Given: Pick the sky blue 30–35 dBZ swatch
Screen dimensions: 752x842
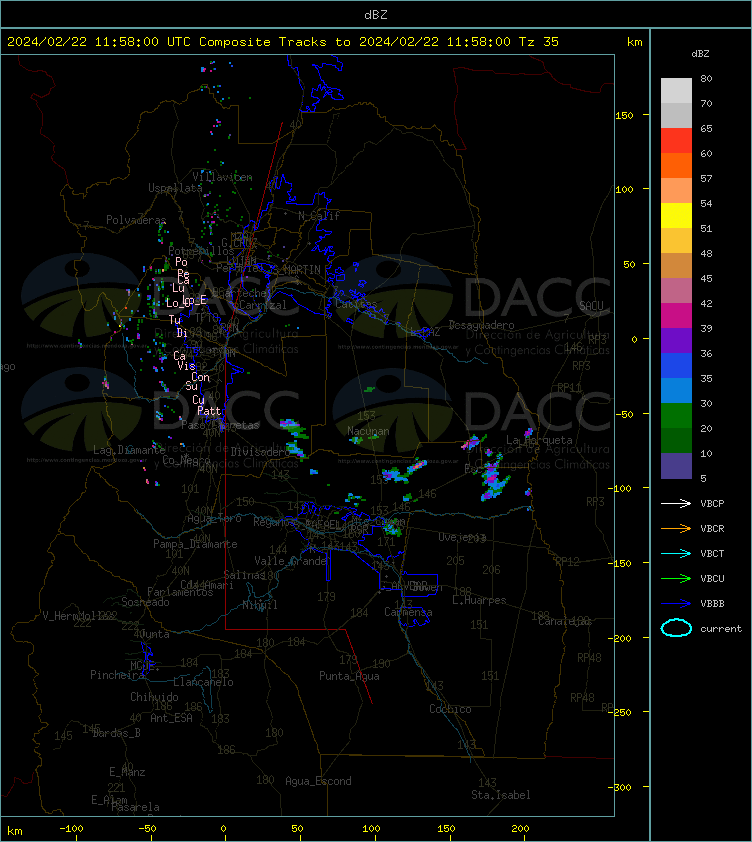Looking at the screenshot, I should tap(676, 390).
